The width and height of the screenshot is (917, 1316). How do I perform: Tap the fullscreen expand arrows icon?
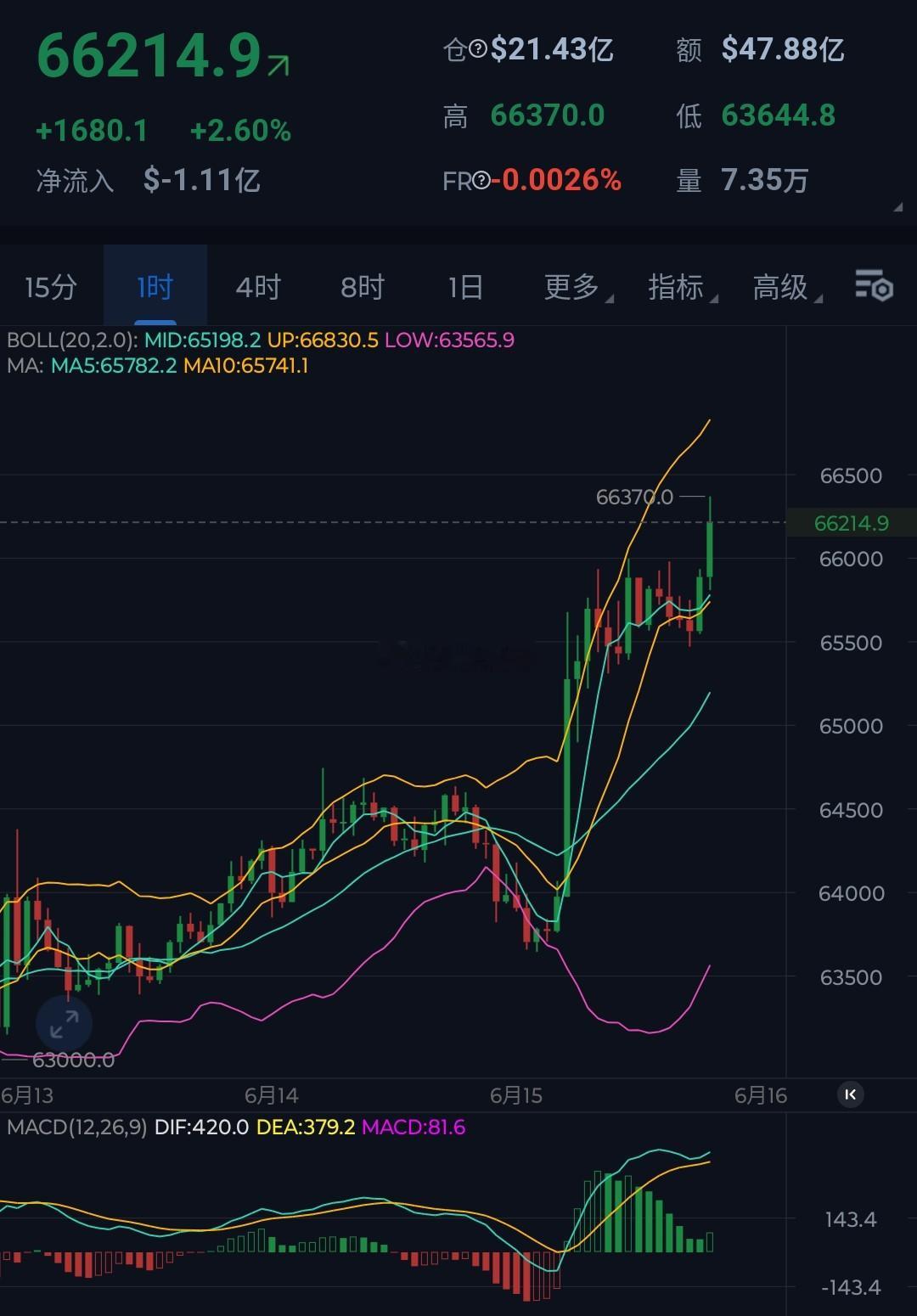(x=64, y=1025)
